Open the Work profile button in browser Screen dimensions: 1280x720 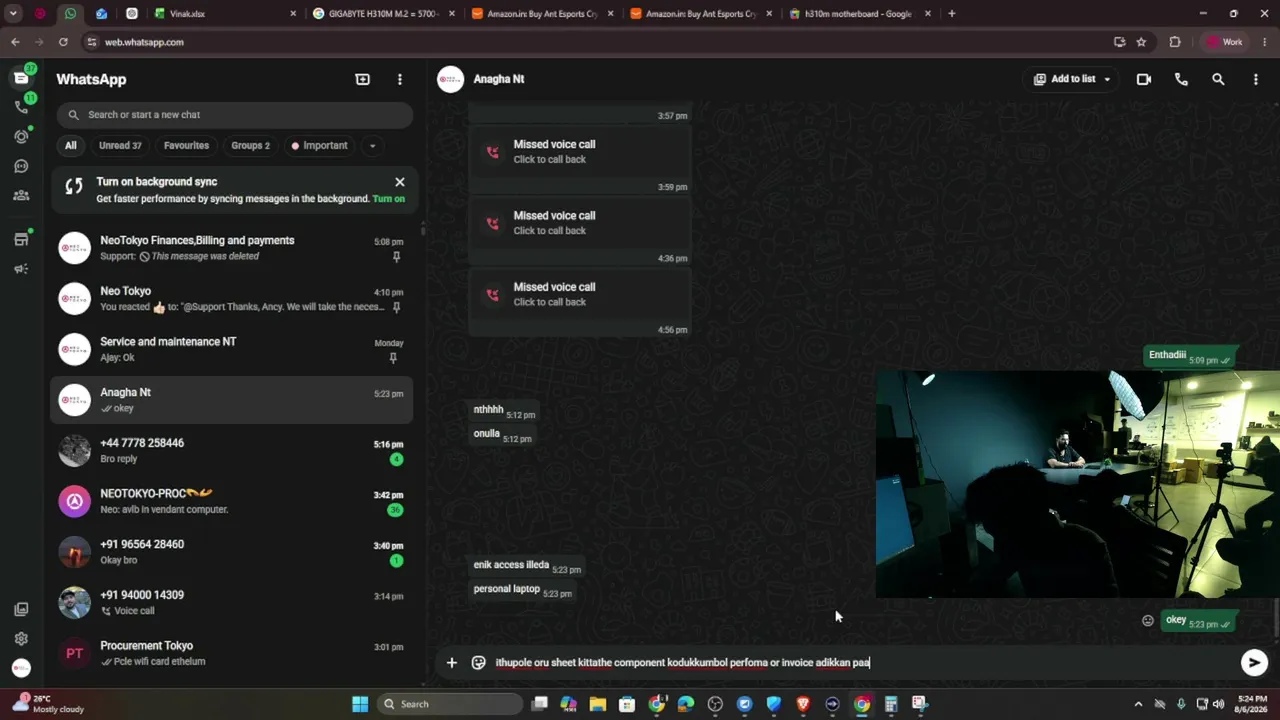1226,42
